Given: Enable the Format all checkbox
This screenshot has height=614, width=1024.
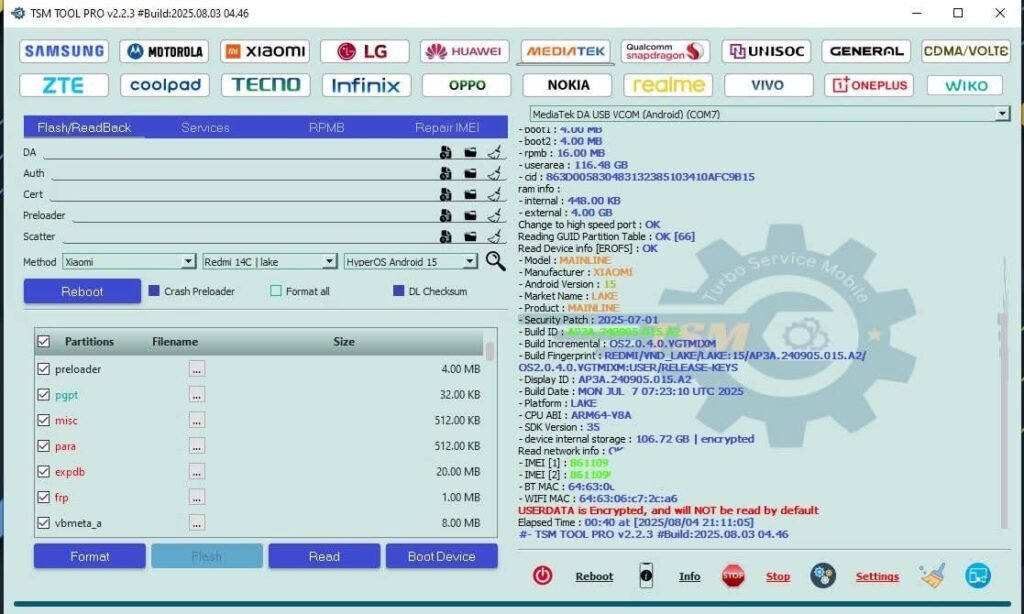Looking at the screenshot, I should pos(276,291).
